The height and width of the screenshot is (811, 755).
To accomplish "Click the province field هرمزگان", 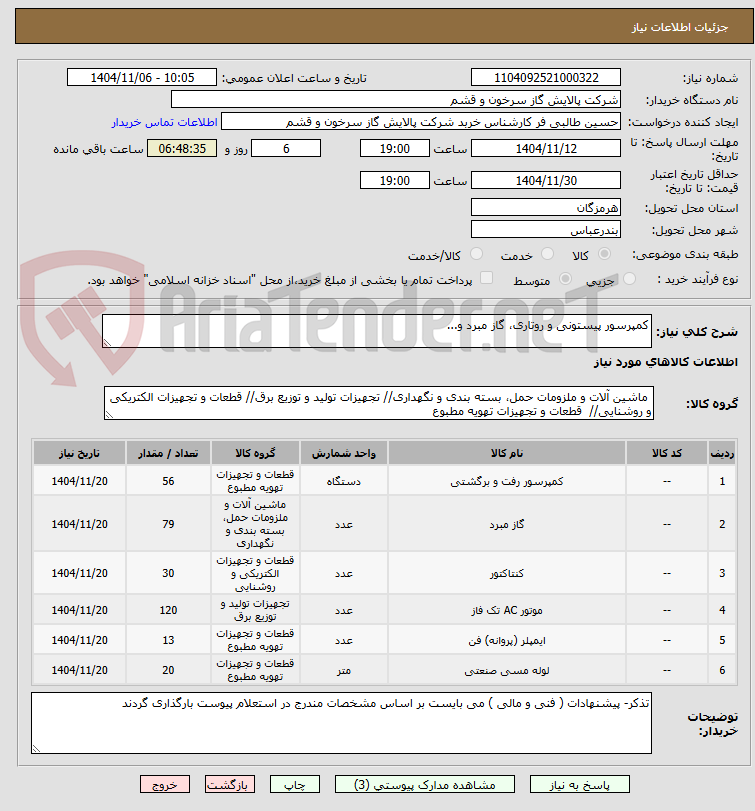I will (546, 208).
